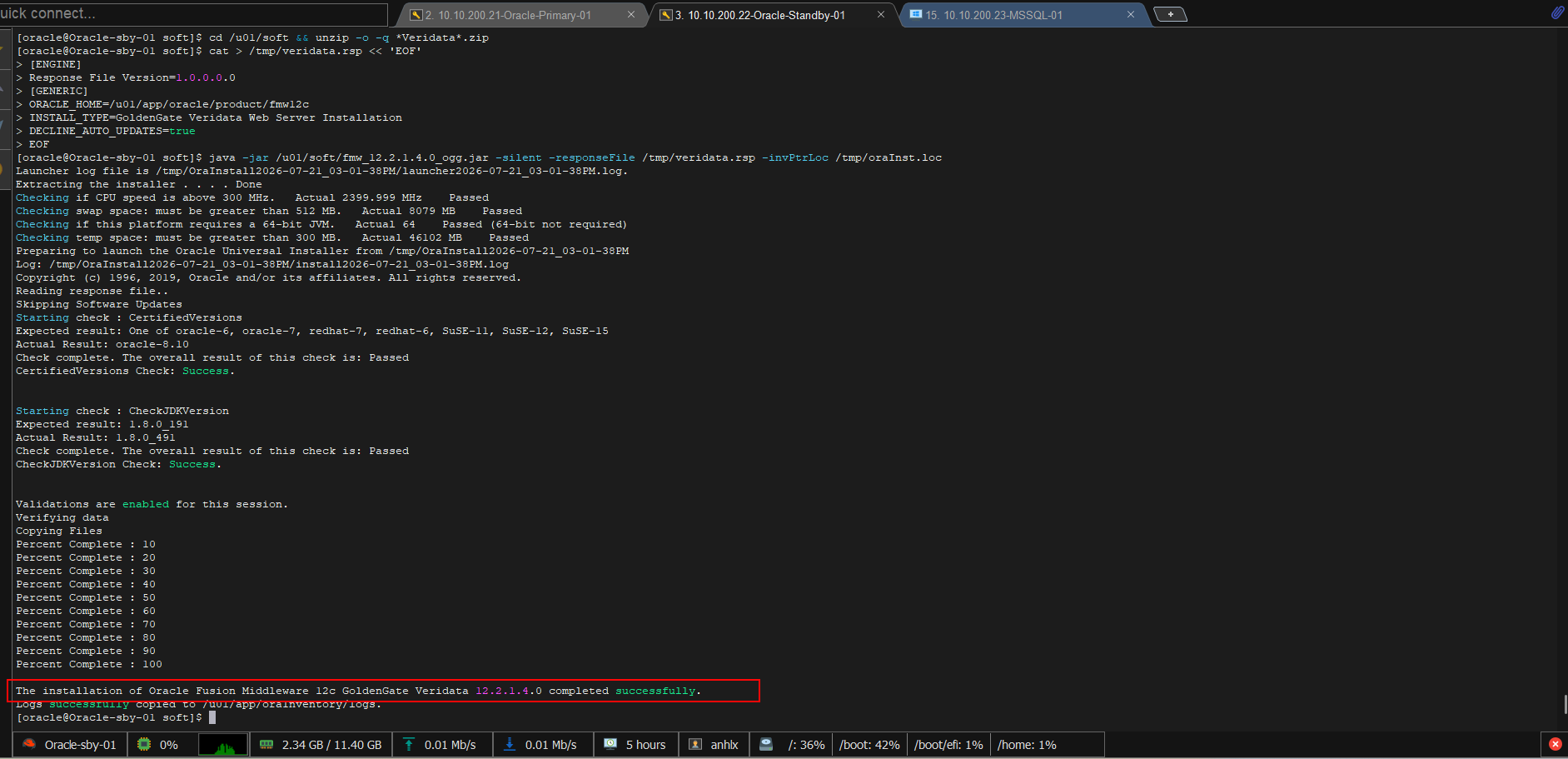Click the download speed 0.01 Mb/s value

[551, 745]
